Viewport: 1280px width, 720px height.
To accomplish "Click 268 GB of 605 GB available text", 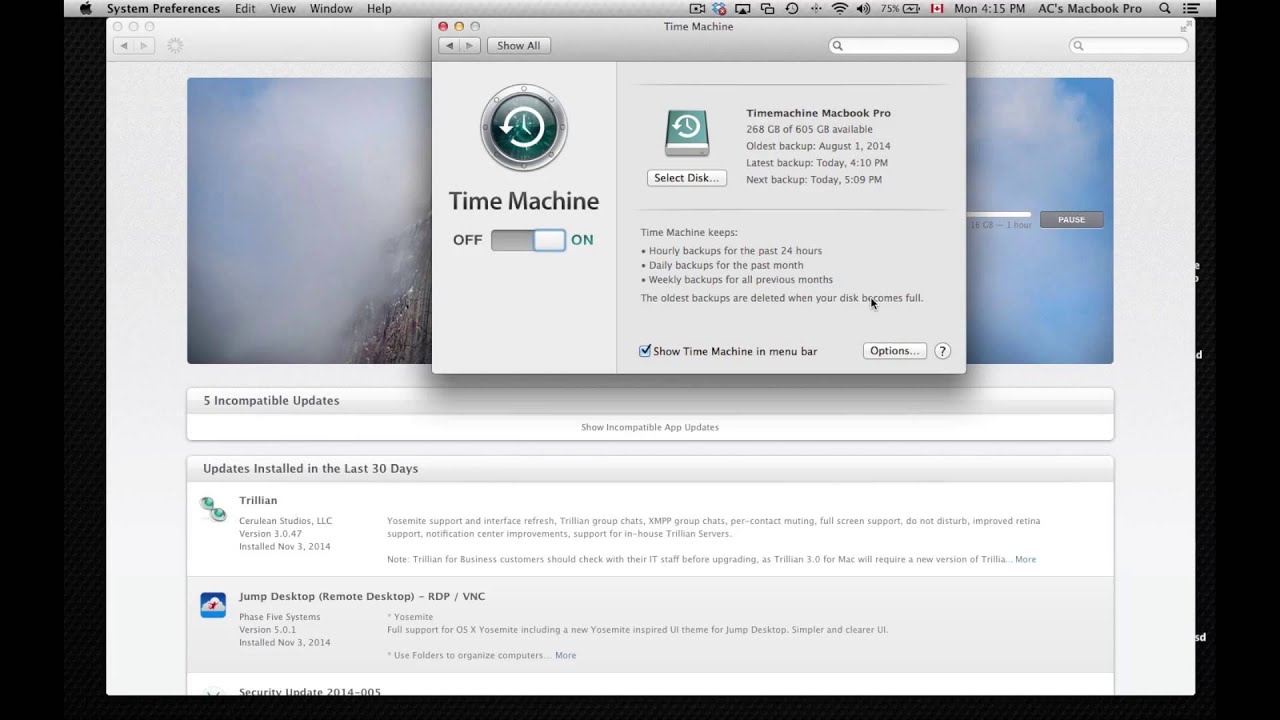I will (x=809, y=129).
